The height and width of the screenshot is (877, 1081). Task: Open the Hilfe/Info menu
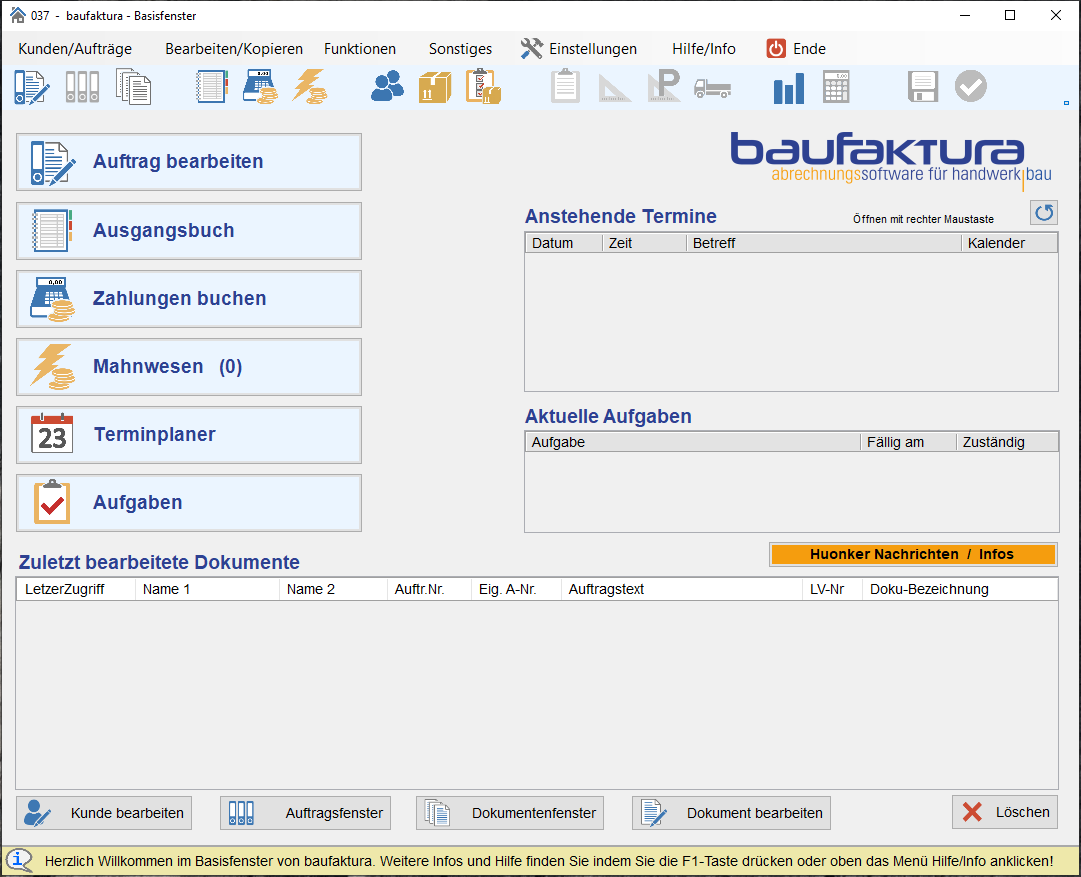click(x=704, y=49)
